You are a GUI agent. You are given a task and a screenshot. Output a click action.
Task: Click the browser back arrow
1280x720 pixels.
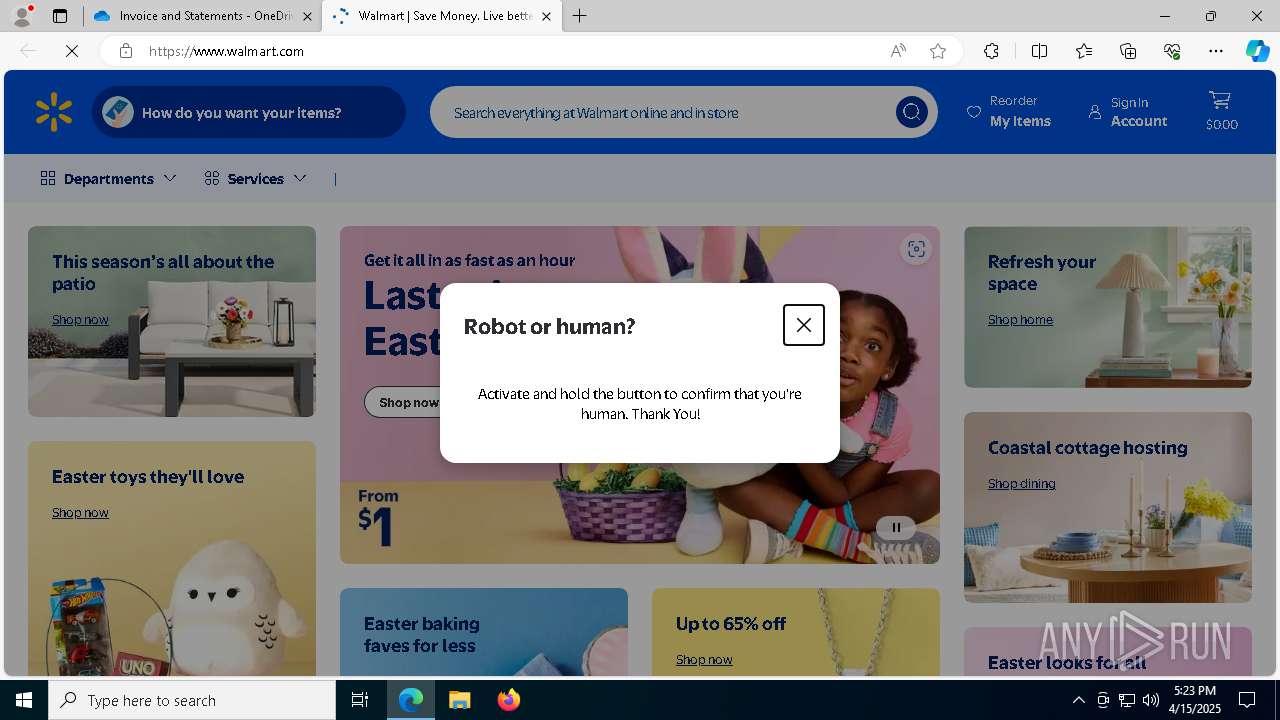(x=28, y=51)
